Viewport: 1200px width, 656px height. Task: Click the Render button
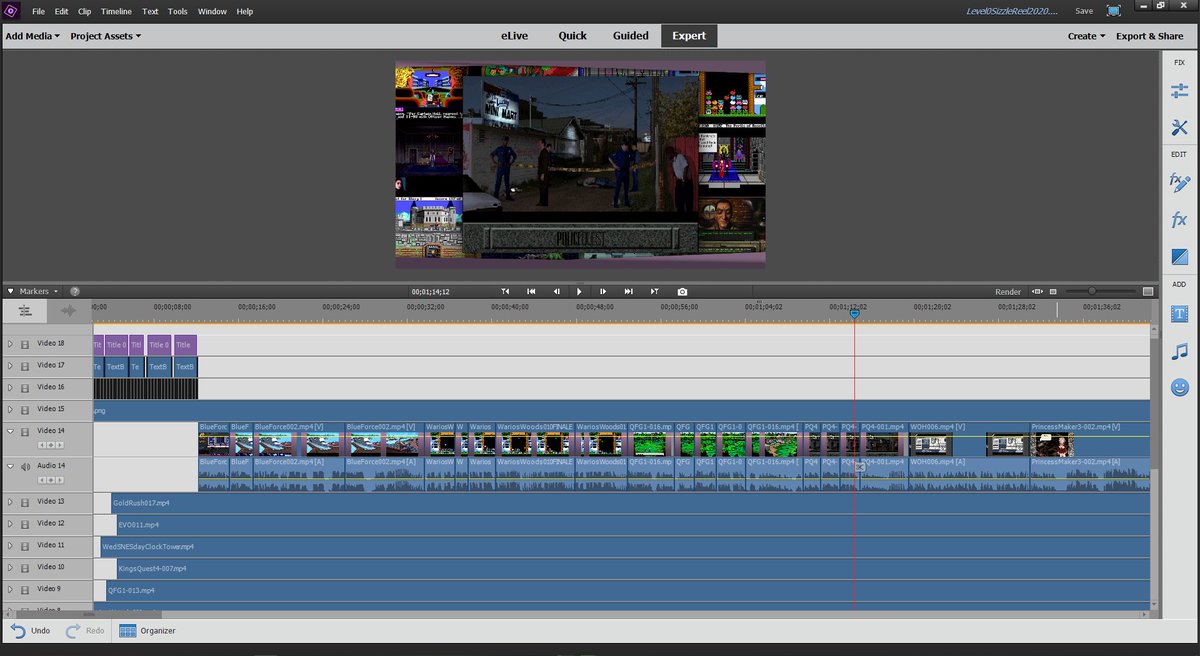1008,291
